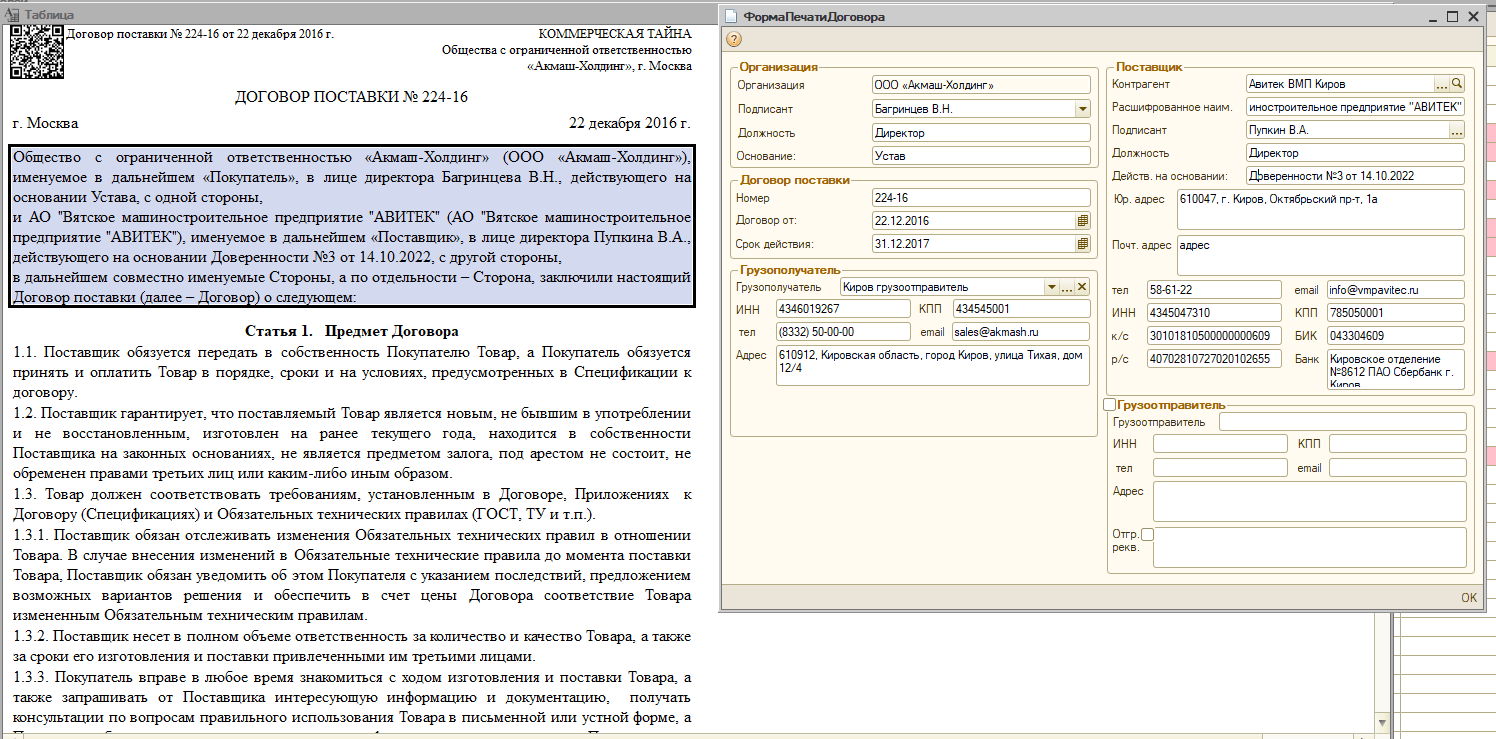The width and height of the screenshot is (1496, 739).
Task: Click the Действ. на основании field
Action: pos(1355,176)
